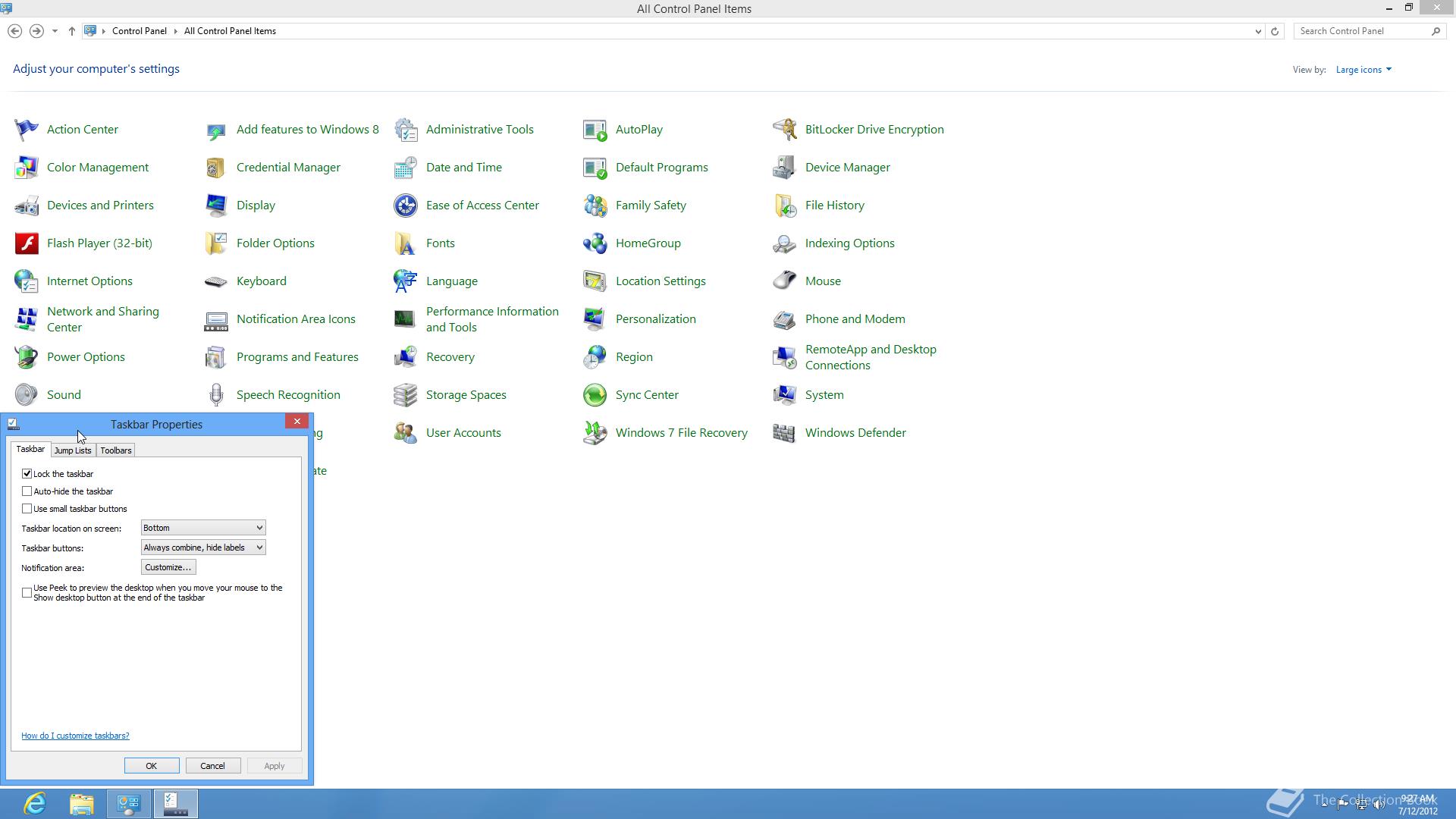Open the Device Manager icon
Viewport: 1456px width, 819px height.
[x=785, y=168]
